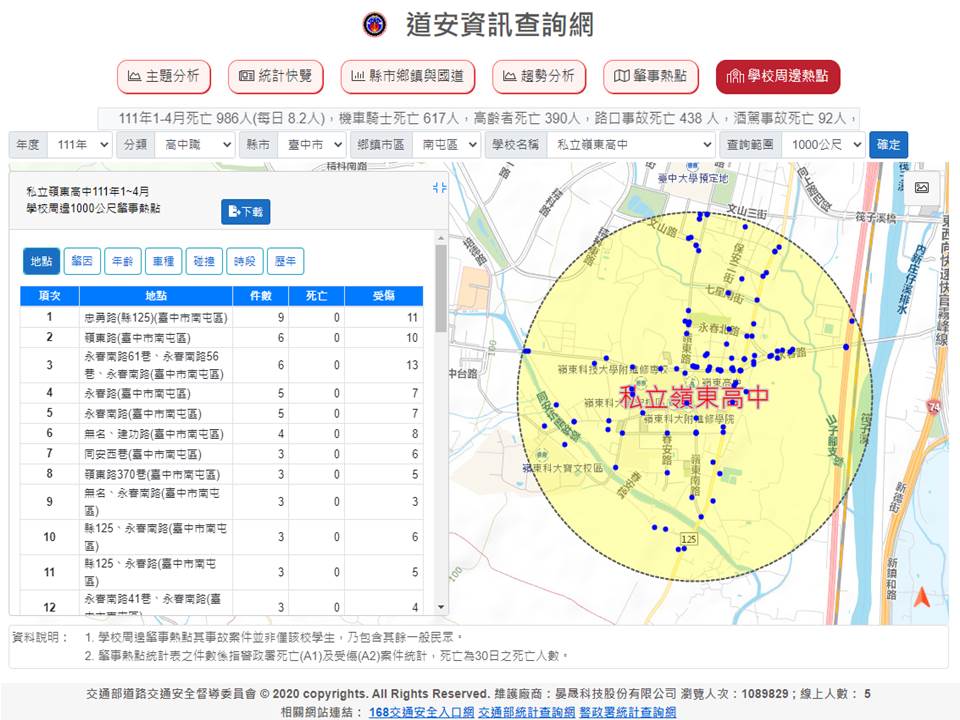Collapse the results panel with the shrink icon

pos(439,187)
